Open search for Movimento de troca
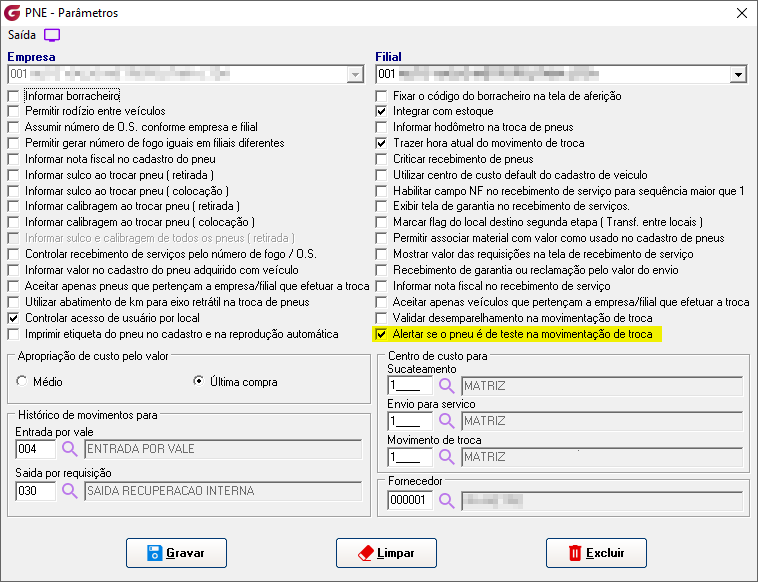 pyautogui.click(x=447, y=457)
